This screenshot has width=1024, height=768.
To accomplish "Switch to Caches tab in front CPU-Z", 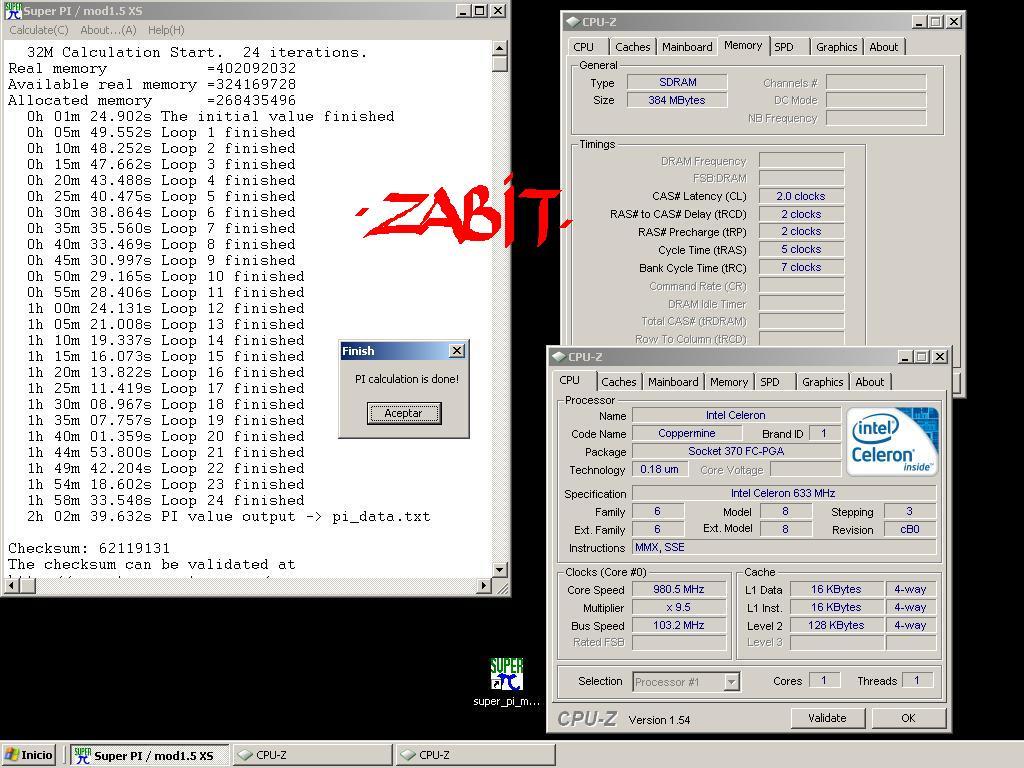I will click(618, 382).
